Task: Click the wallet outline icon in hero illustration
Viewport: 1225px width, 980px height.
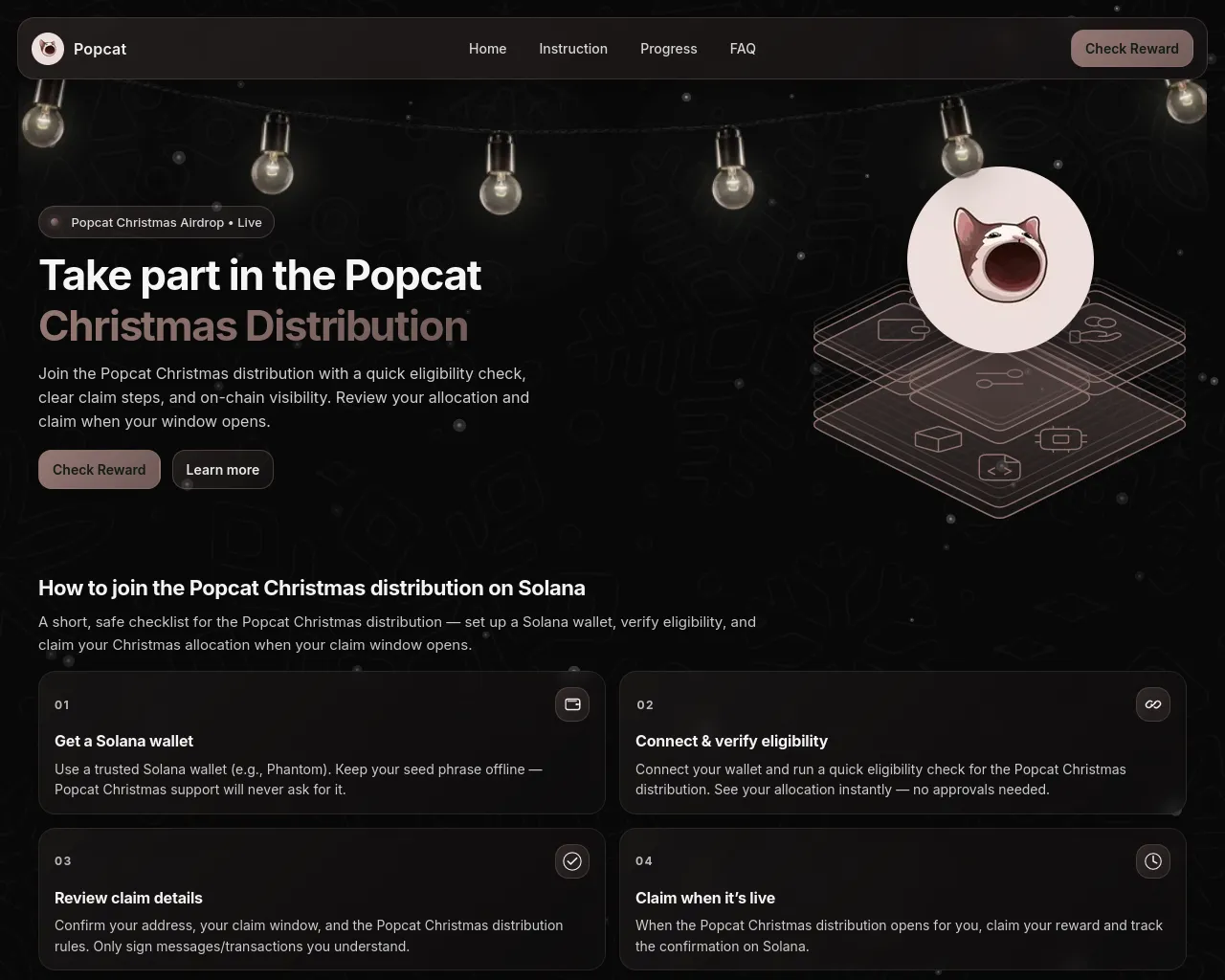Action: (x=903, y=330)
